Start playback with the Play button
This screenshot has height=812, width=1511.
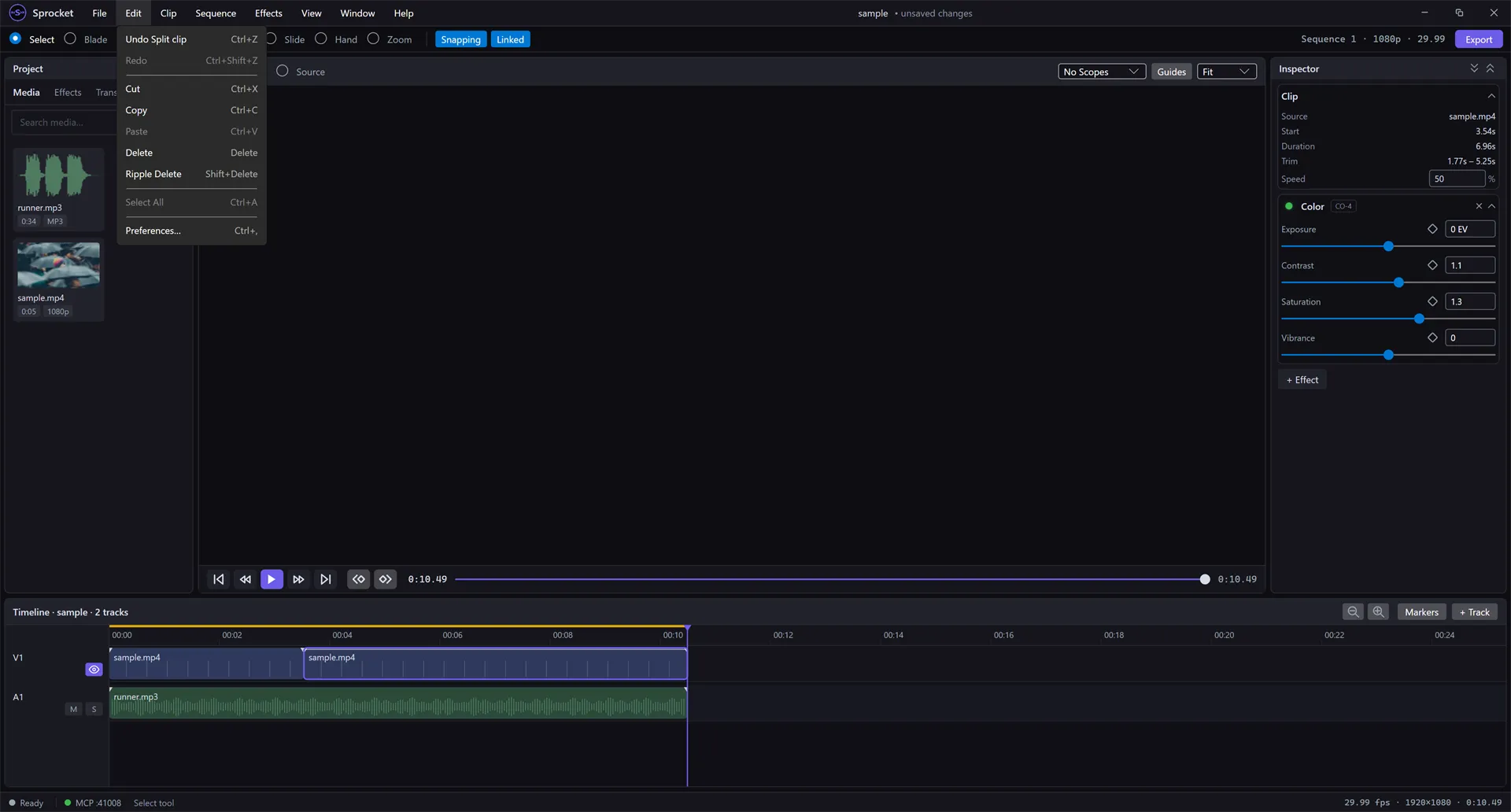[x=272, y=579]
